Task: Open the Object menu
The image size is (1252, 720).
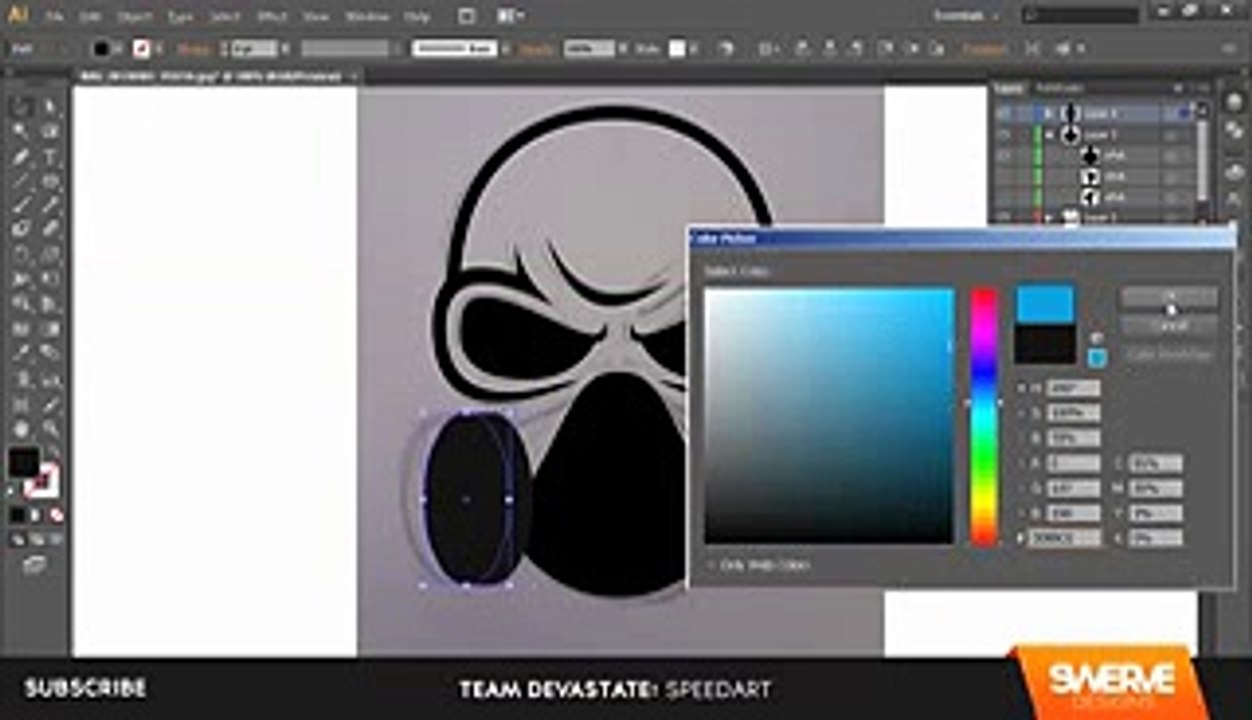Action: tap(135, 17)
